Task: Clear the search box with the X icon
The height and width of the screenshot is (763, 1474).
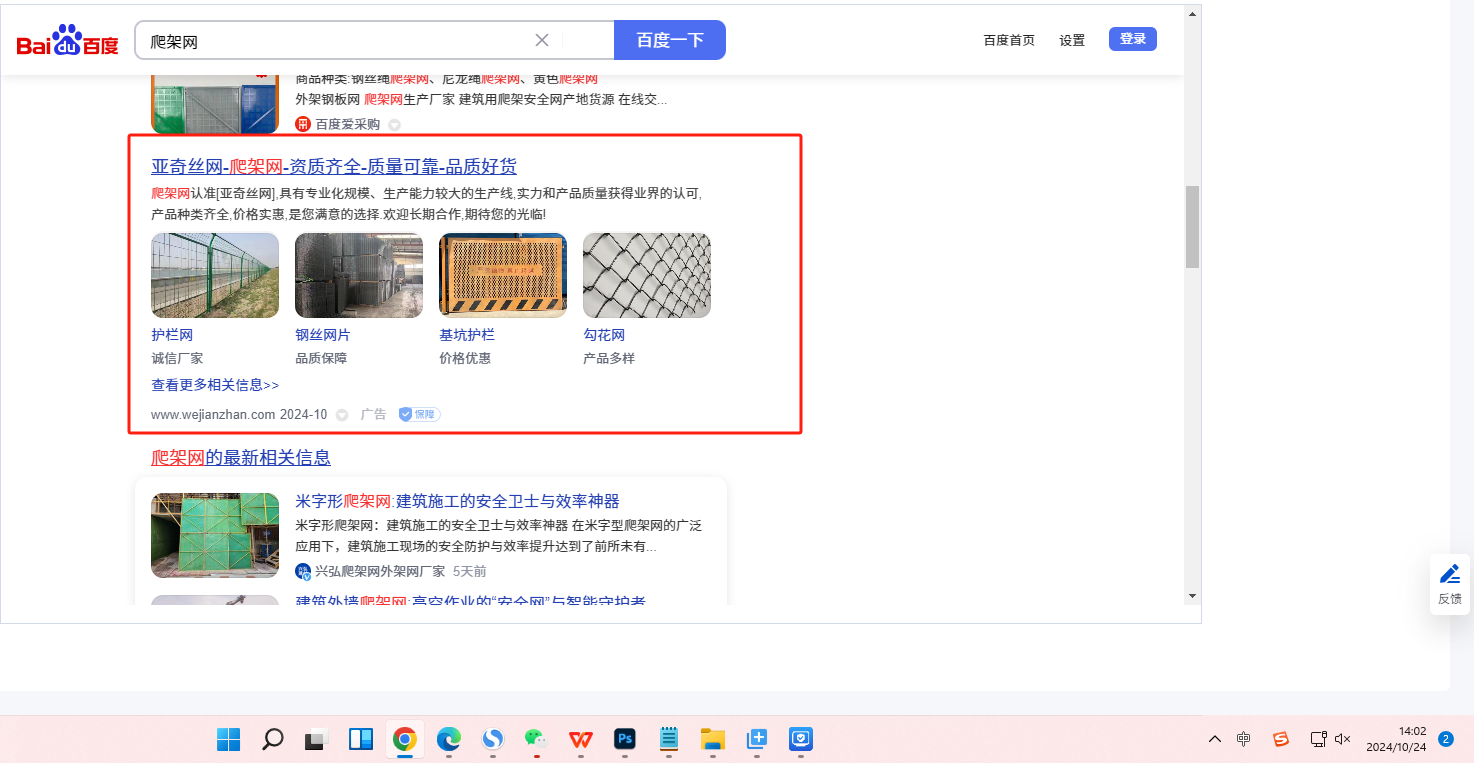Action: pos(542,40)
